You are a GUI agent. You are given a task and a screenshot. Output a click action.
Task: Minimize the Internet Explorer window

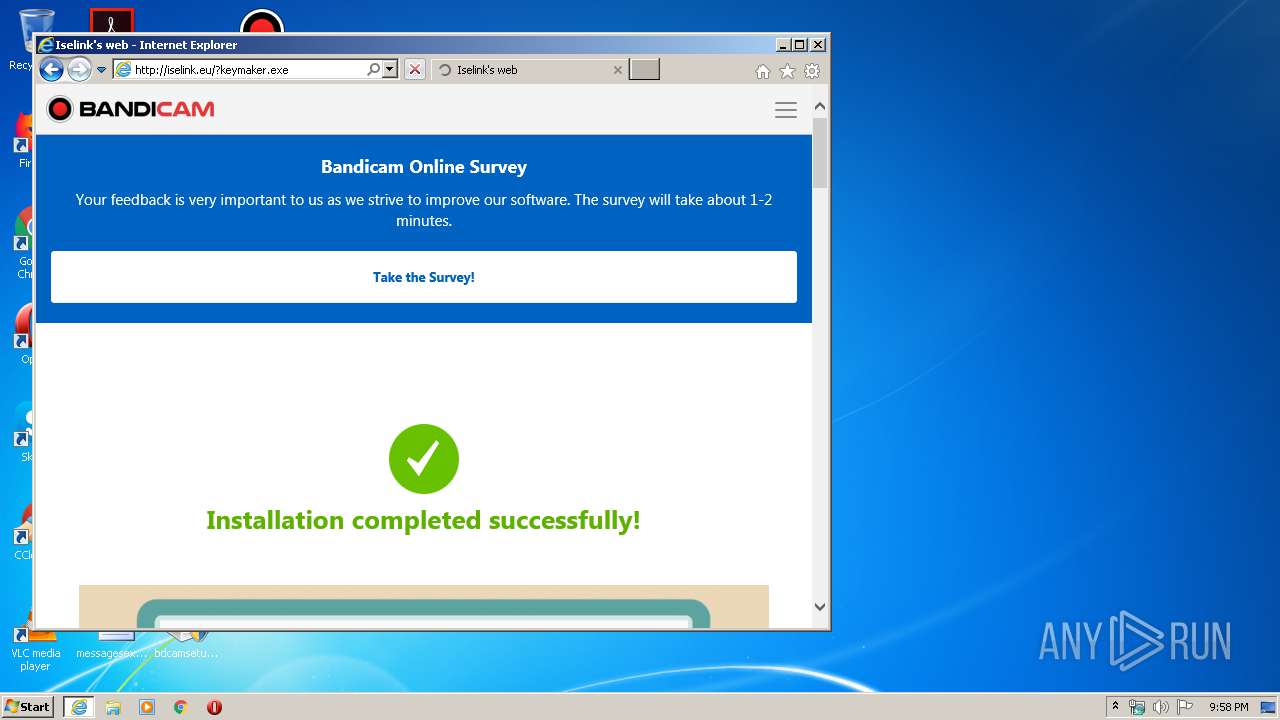(x=783, y=45)
